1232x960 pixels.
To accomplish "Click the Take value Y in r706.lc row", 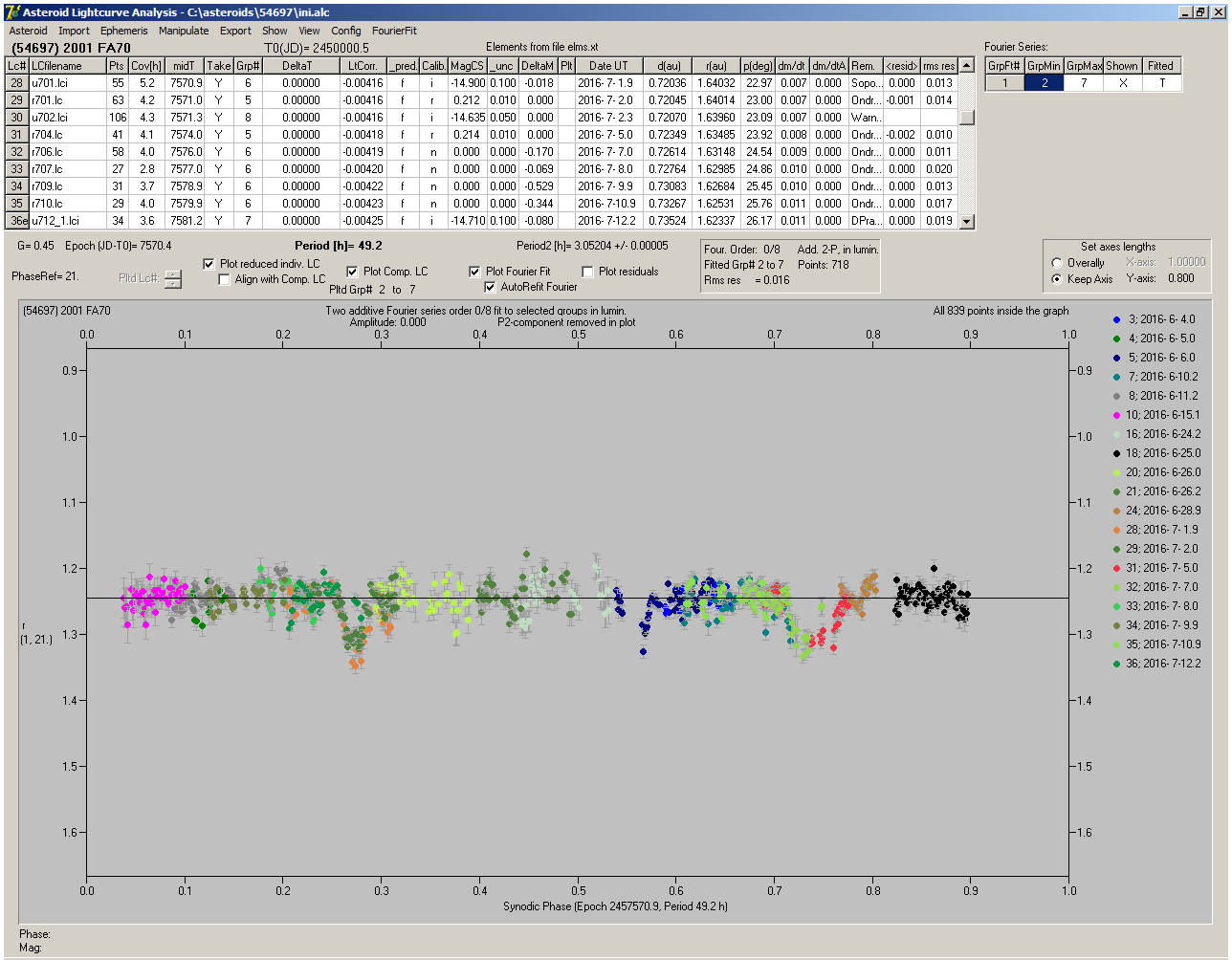I will (218, 152).
